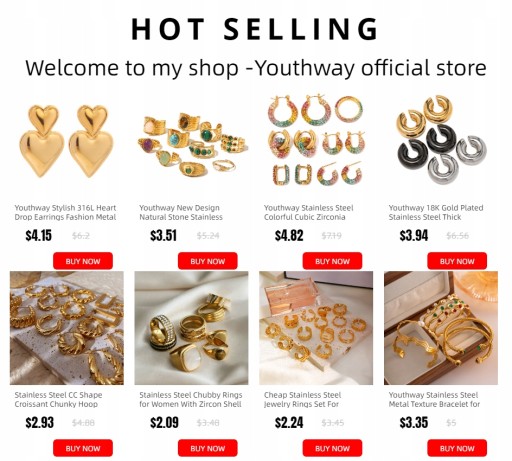
Task: Click Buy Now for $2.09 chubby rings
Action: pos(207,448)
